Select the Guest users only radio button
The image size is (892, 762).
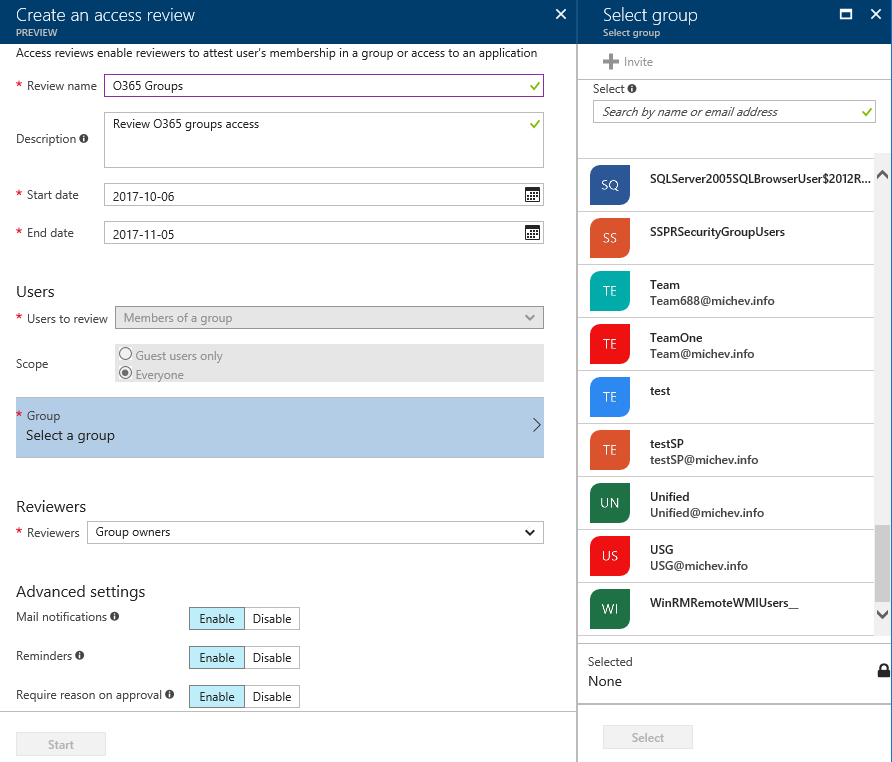click(x=125, y=354)
